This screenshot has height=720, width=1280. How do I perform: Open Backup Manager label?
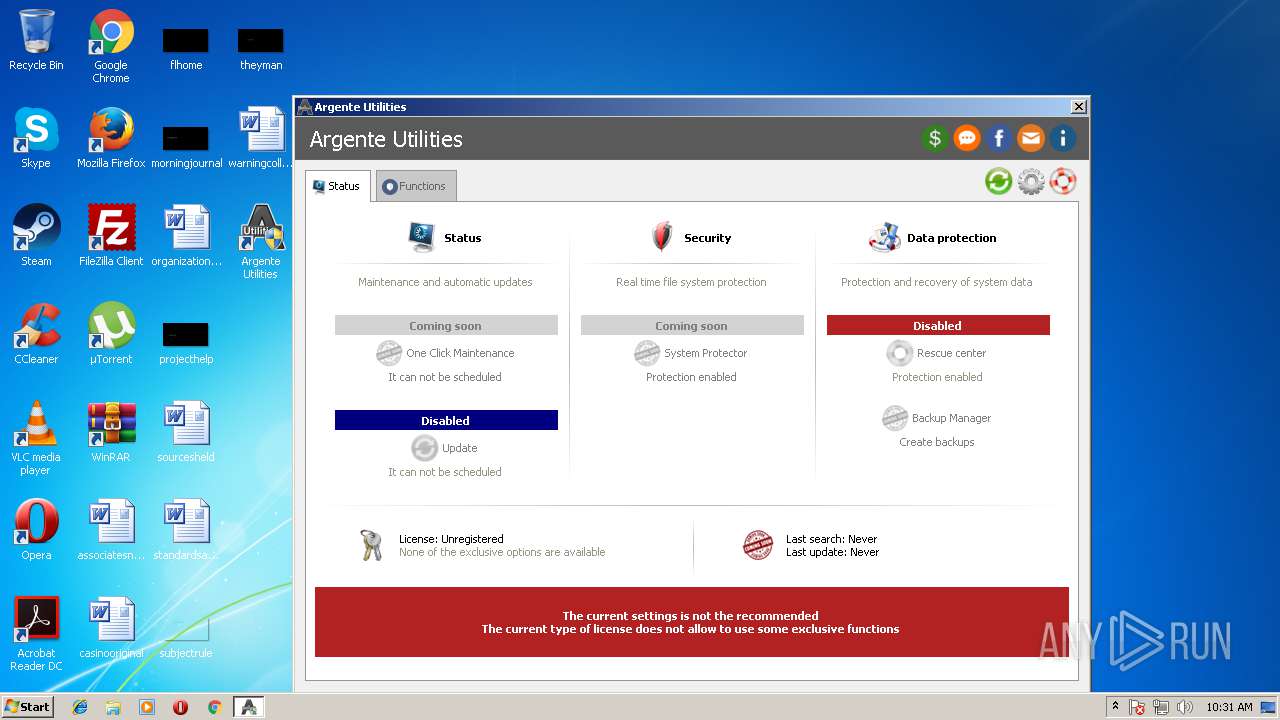(x=951, y=418)
